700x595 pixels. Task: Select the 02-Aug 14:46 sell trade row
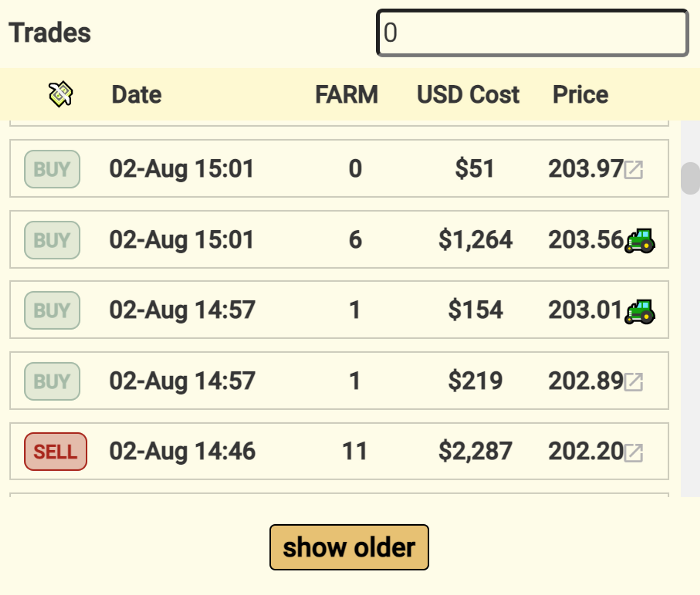pos(339,451)
